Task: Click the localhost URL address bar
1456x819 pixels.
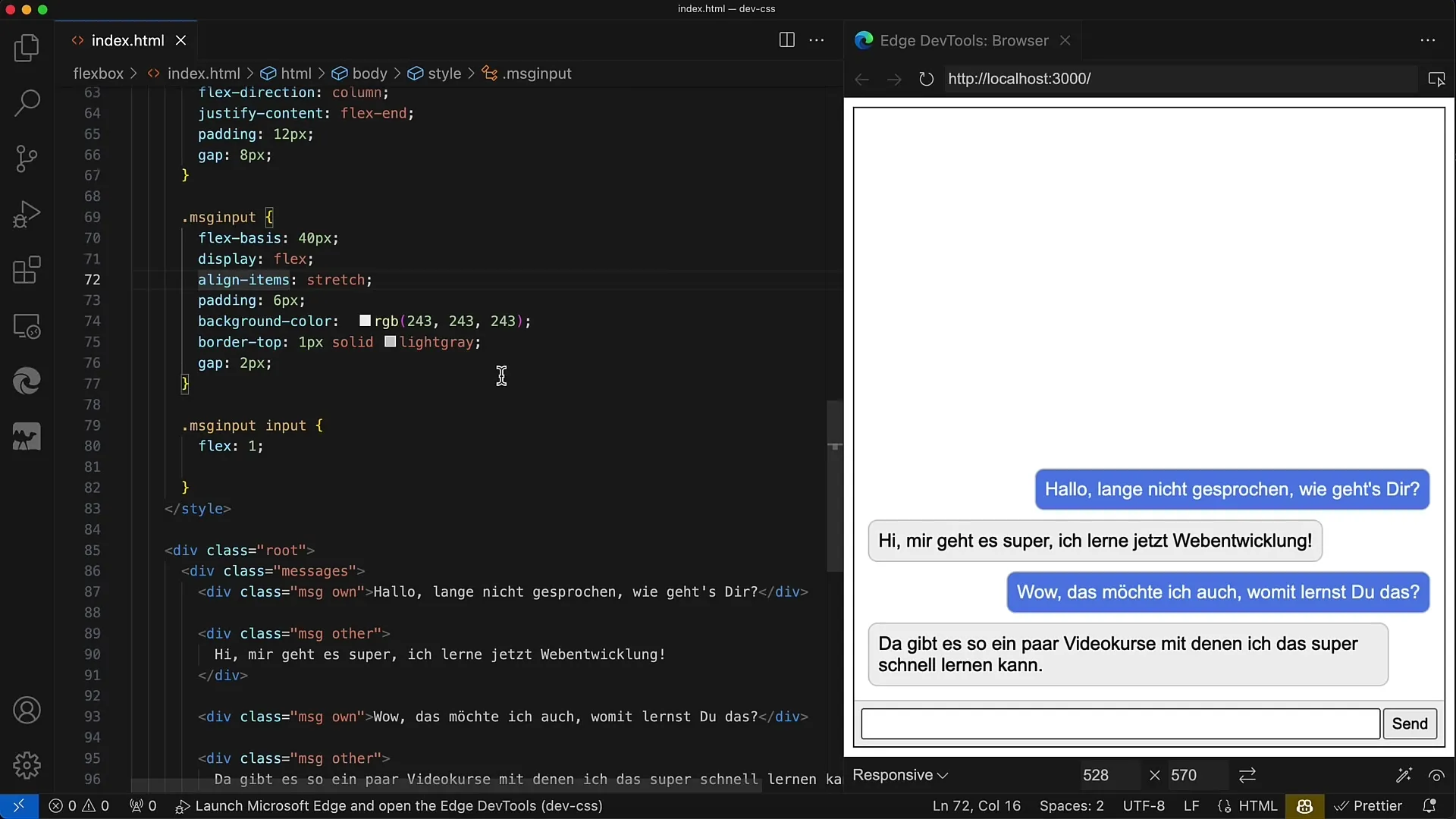Action: (x=1179, y=79)
